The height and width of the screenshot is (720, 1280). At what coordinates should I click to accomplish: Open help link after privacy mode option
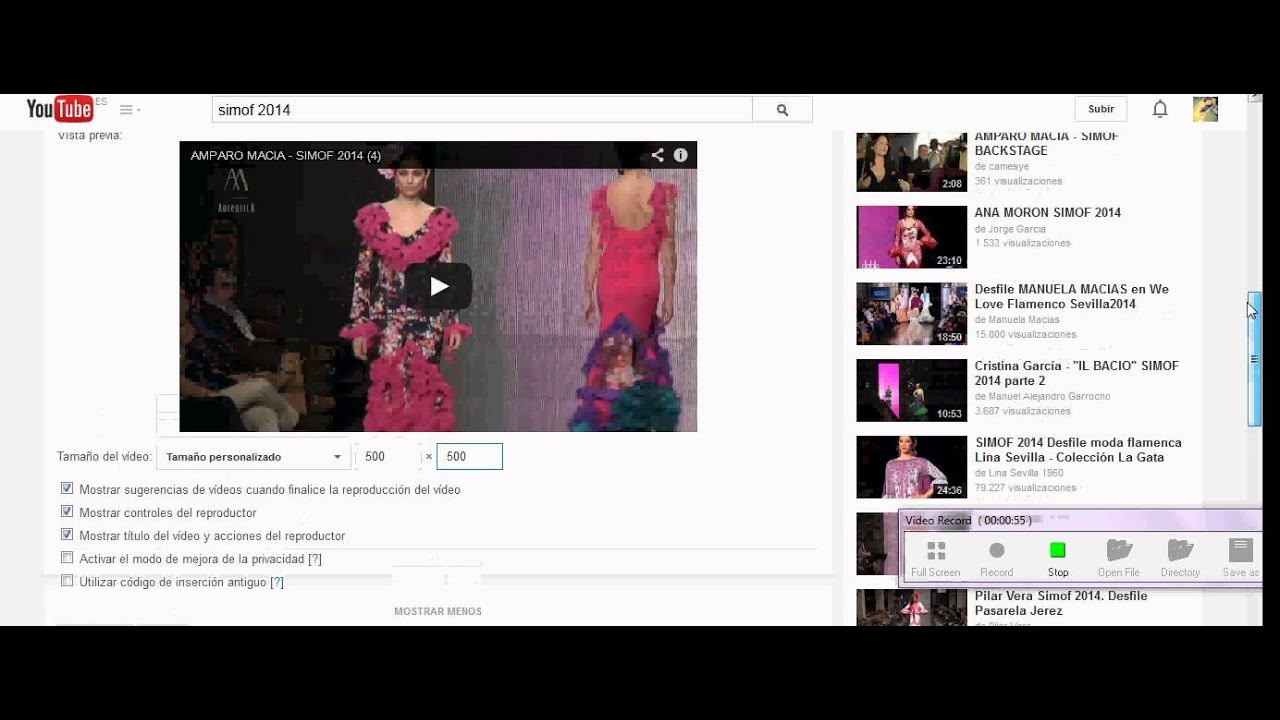(315, 559)
